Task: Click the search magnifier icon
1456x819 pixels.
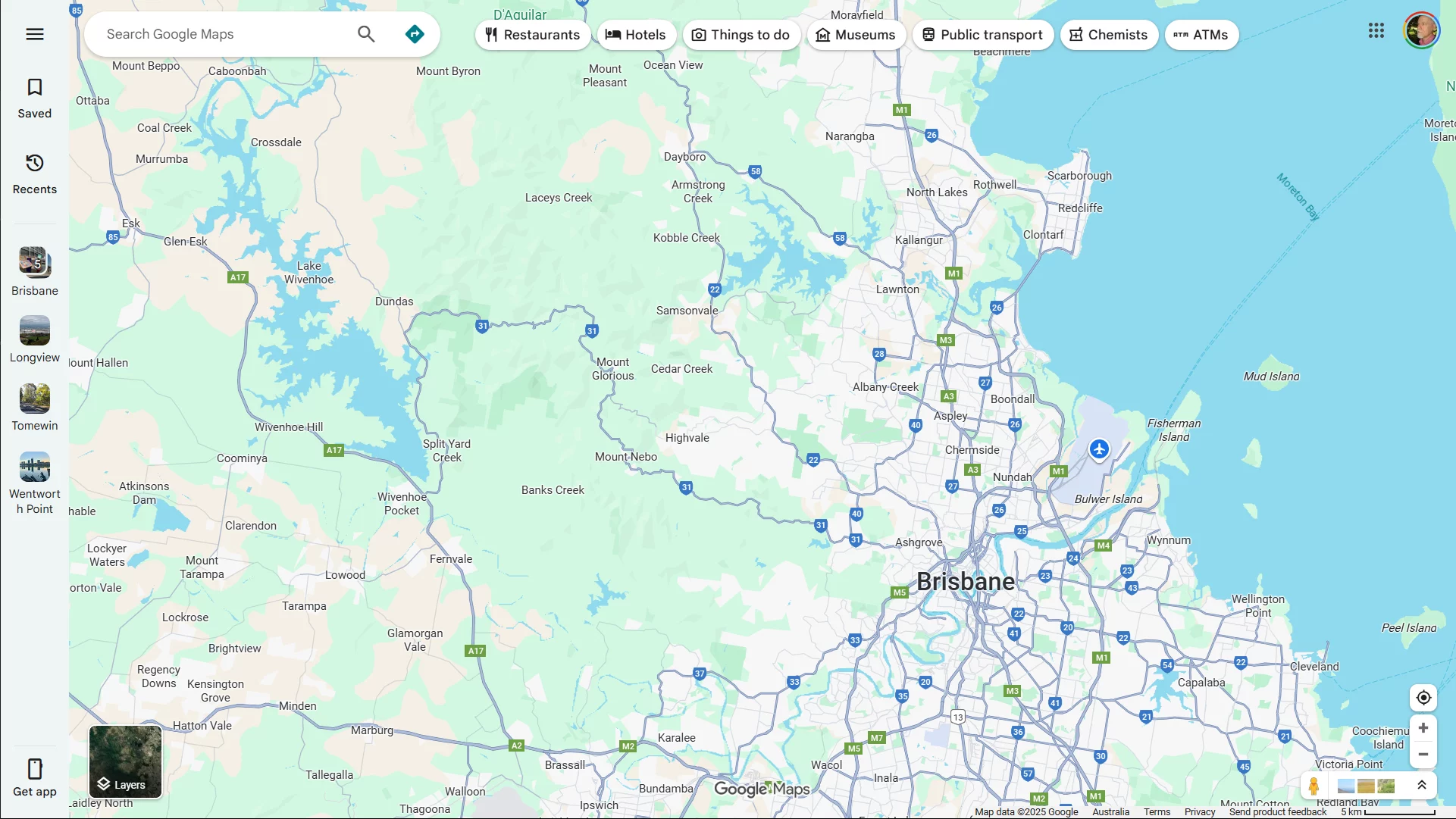Action: pyautogui.click(x=366, y=34)
